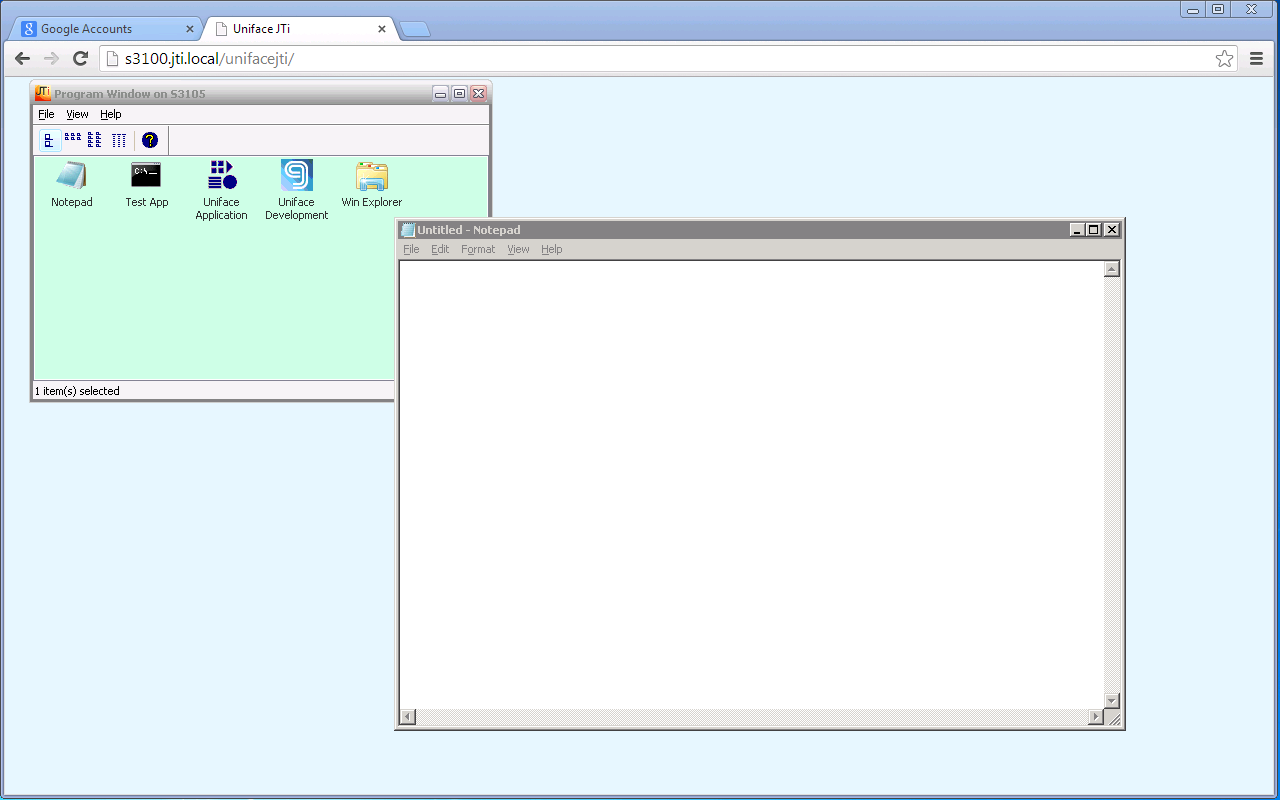Open the Edit menu in Notepad
1280x800 pixels.
(440, 249)
